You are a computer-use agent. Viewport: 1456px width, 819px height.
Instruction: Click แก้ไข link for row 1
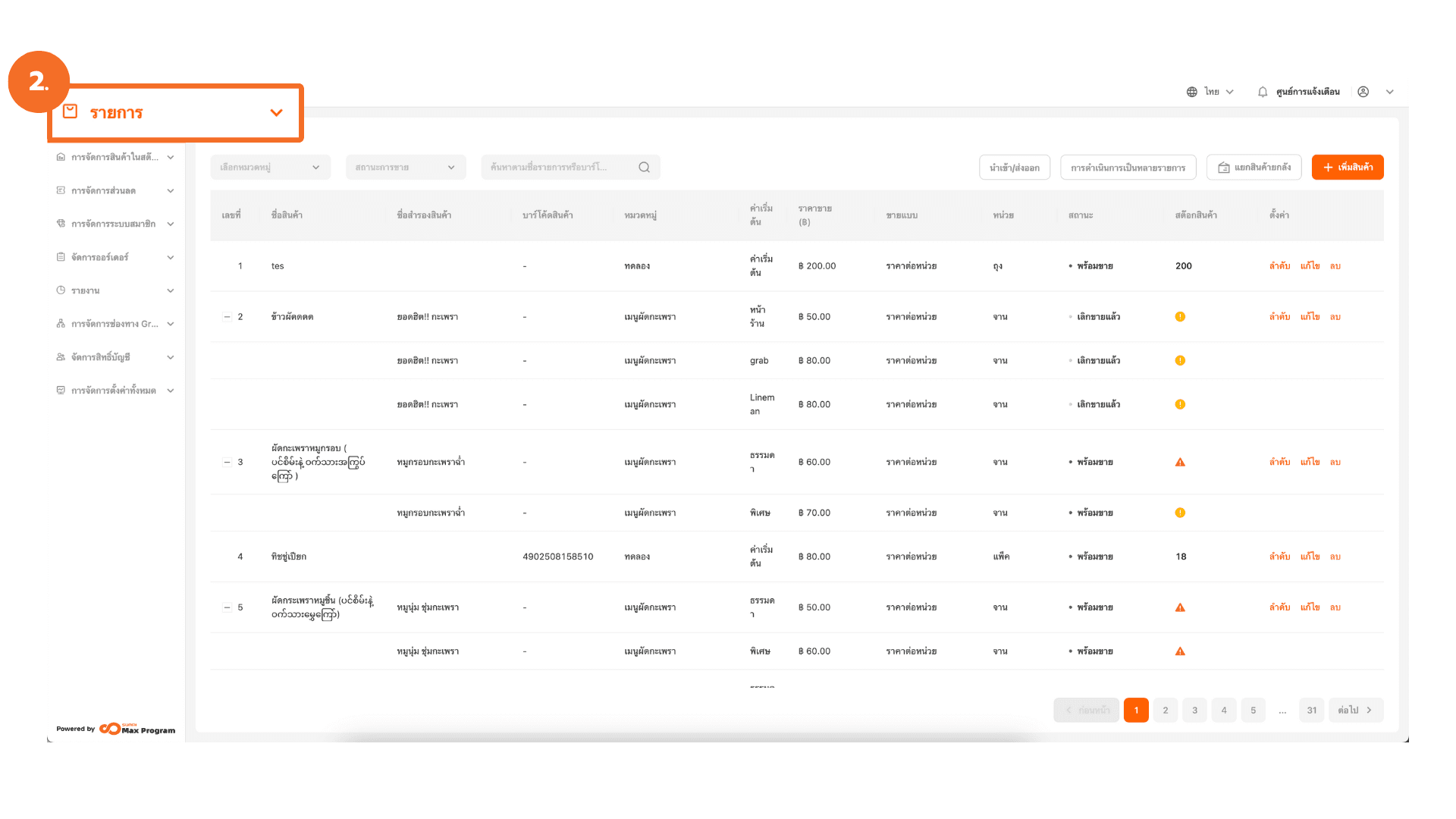(x=1310, y=266)
